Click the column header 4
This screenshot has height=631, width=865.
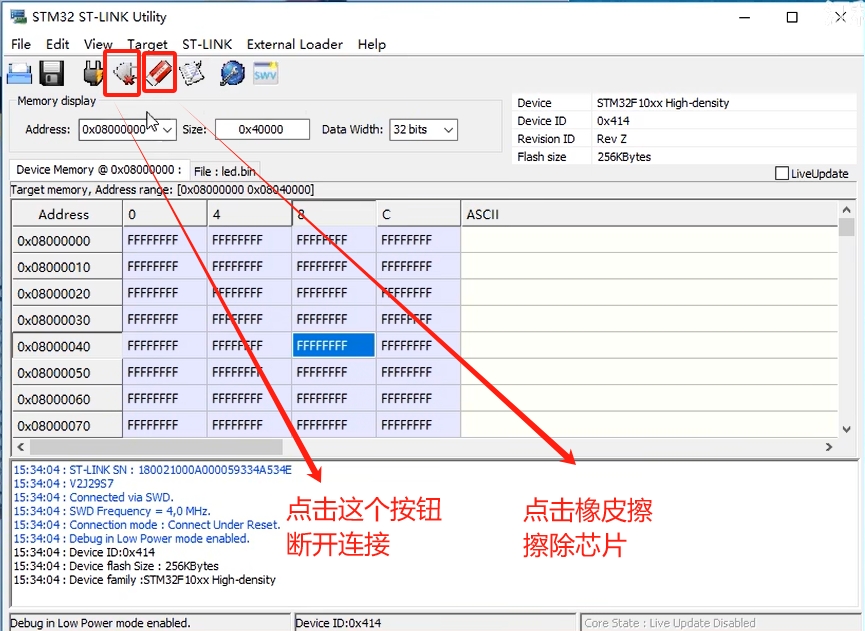click(x=249, y=214)
